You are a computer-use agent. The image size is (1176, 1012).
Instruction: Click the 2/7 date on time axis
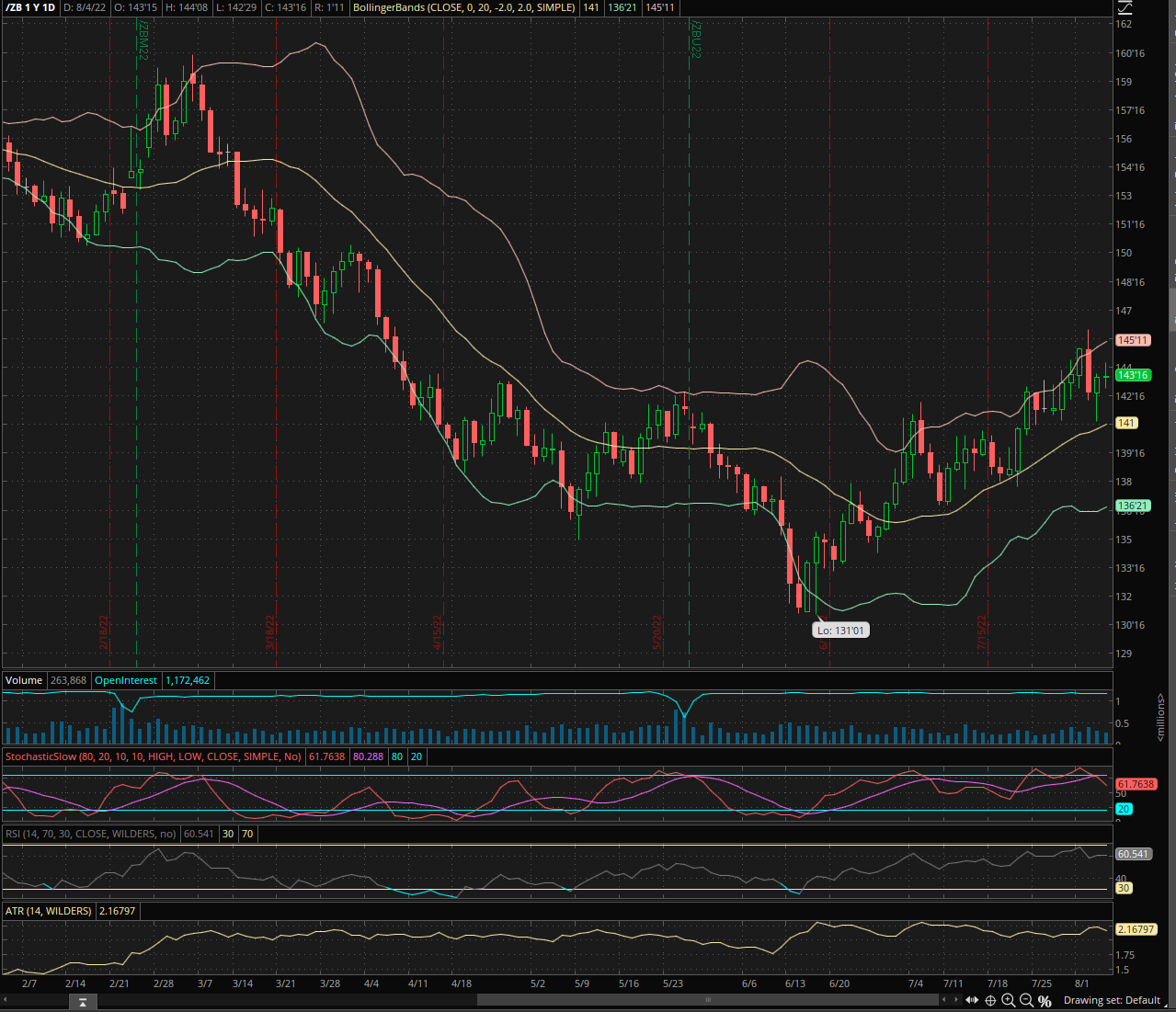(x=29, y=984)
